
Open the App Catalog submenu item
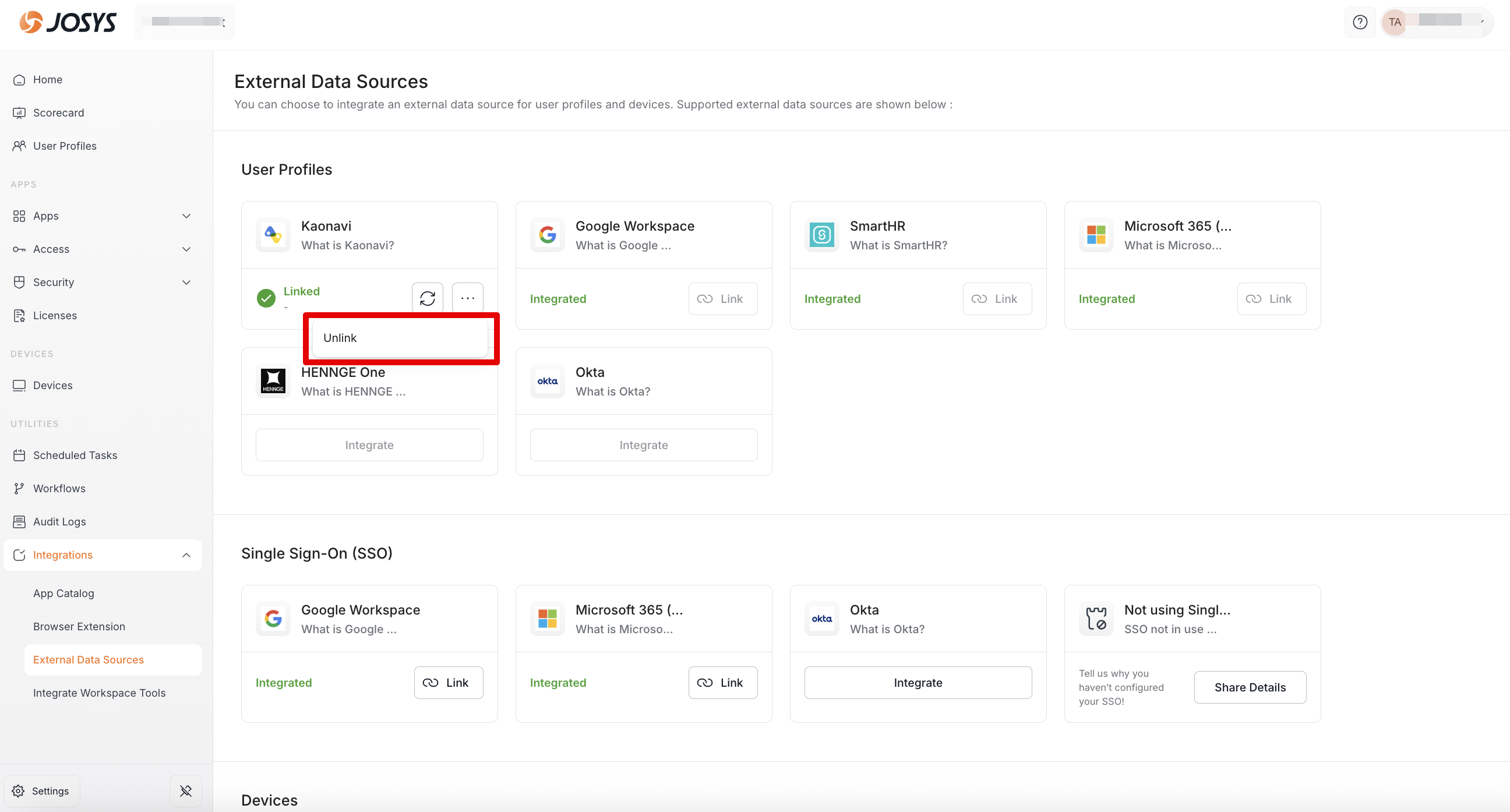click(x=63, y=593)
